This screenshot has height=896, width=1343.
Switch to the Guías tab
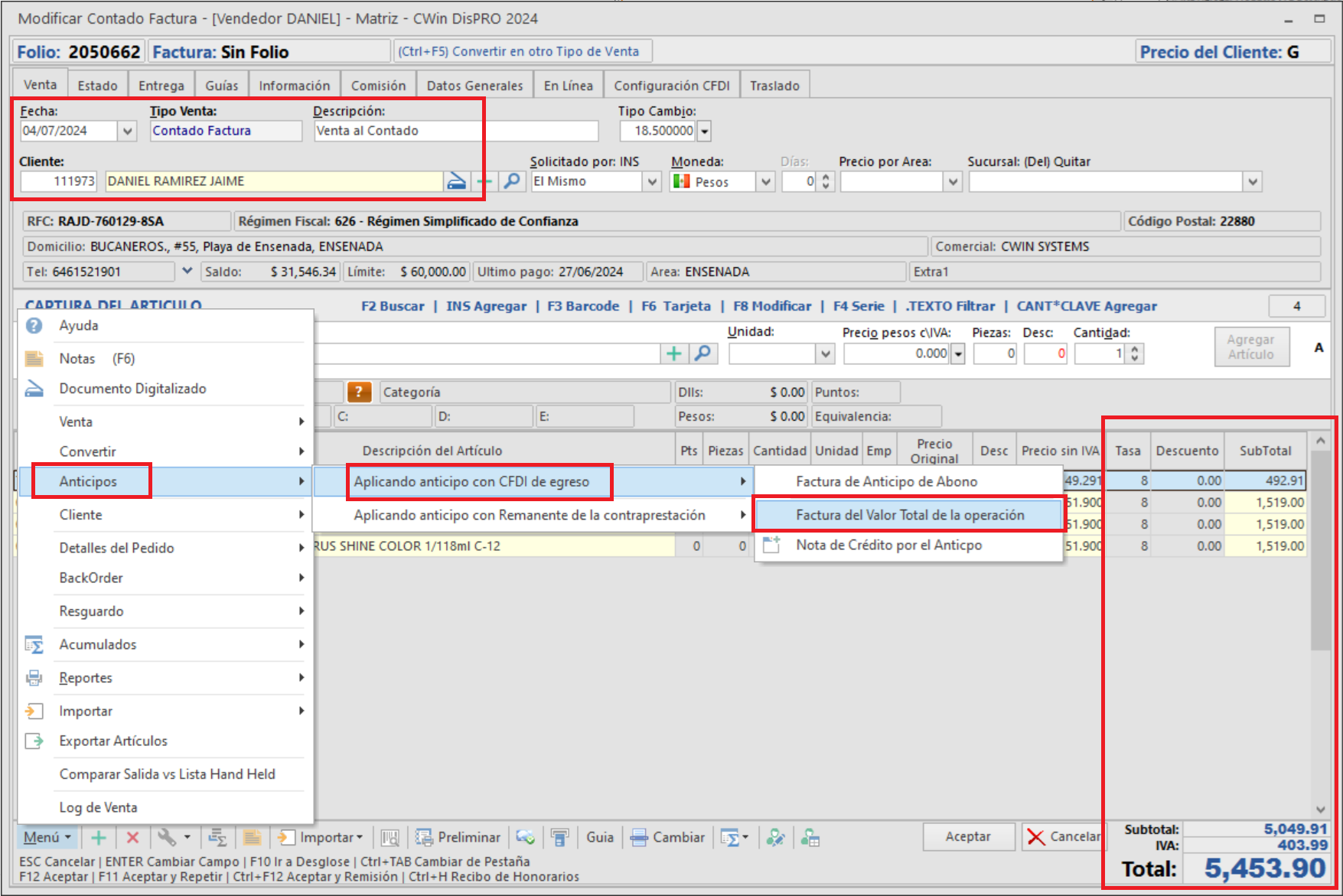(222, 85)
